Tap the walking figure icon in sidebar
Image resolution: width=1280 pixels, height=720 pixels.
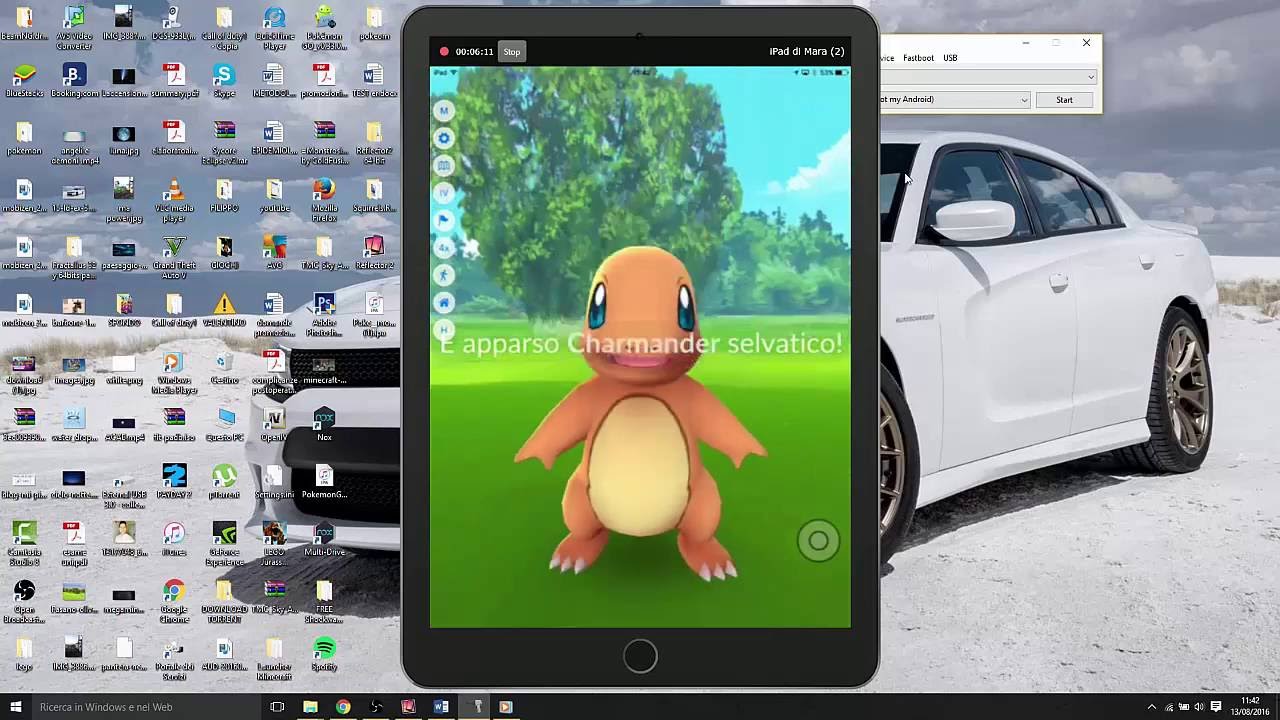click(x=444, y=274)
